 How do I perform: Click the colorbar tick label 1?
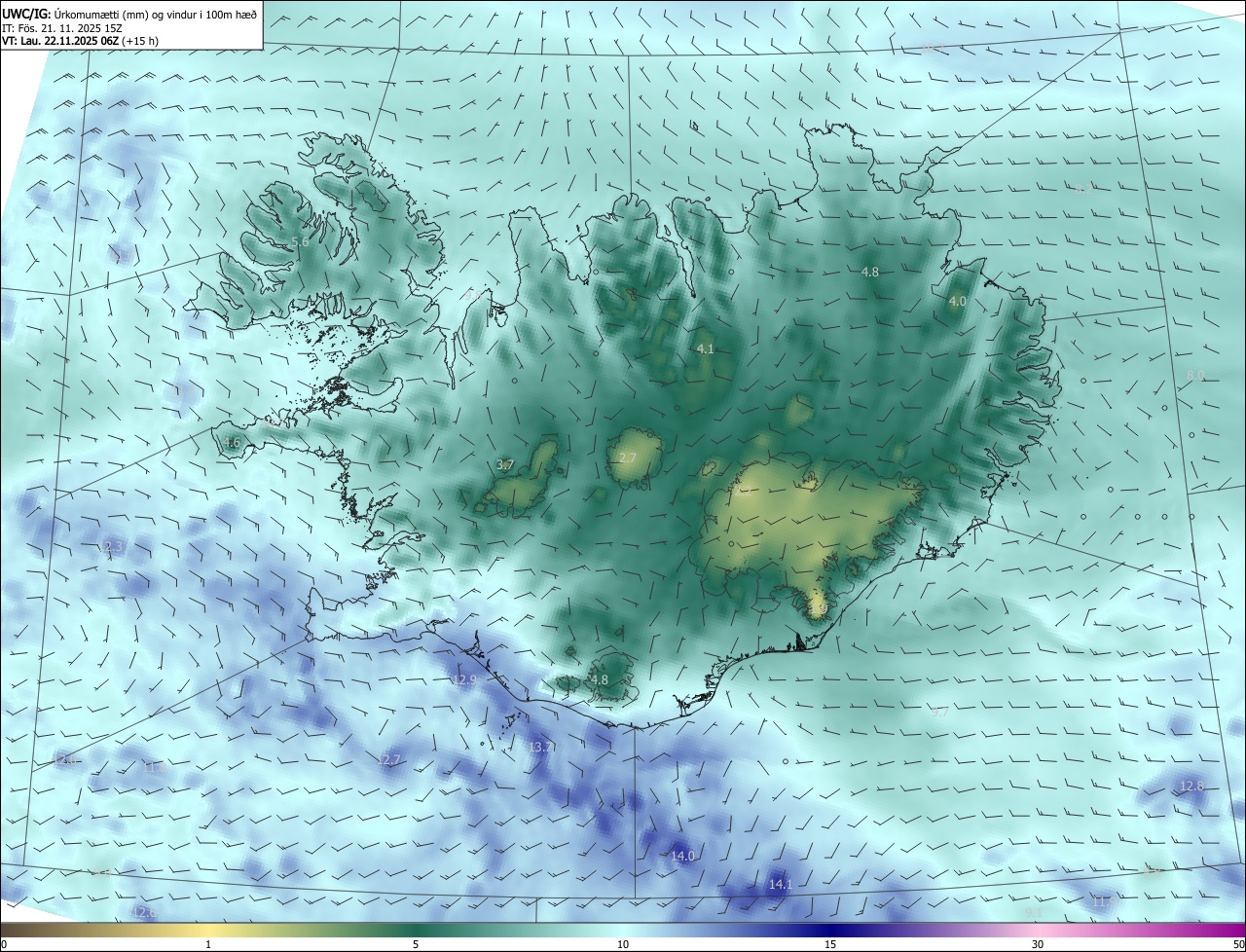pos(208,944)
